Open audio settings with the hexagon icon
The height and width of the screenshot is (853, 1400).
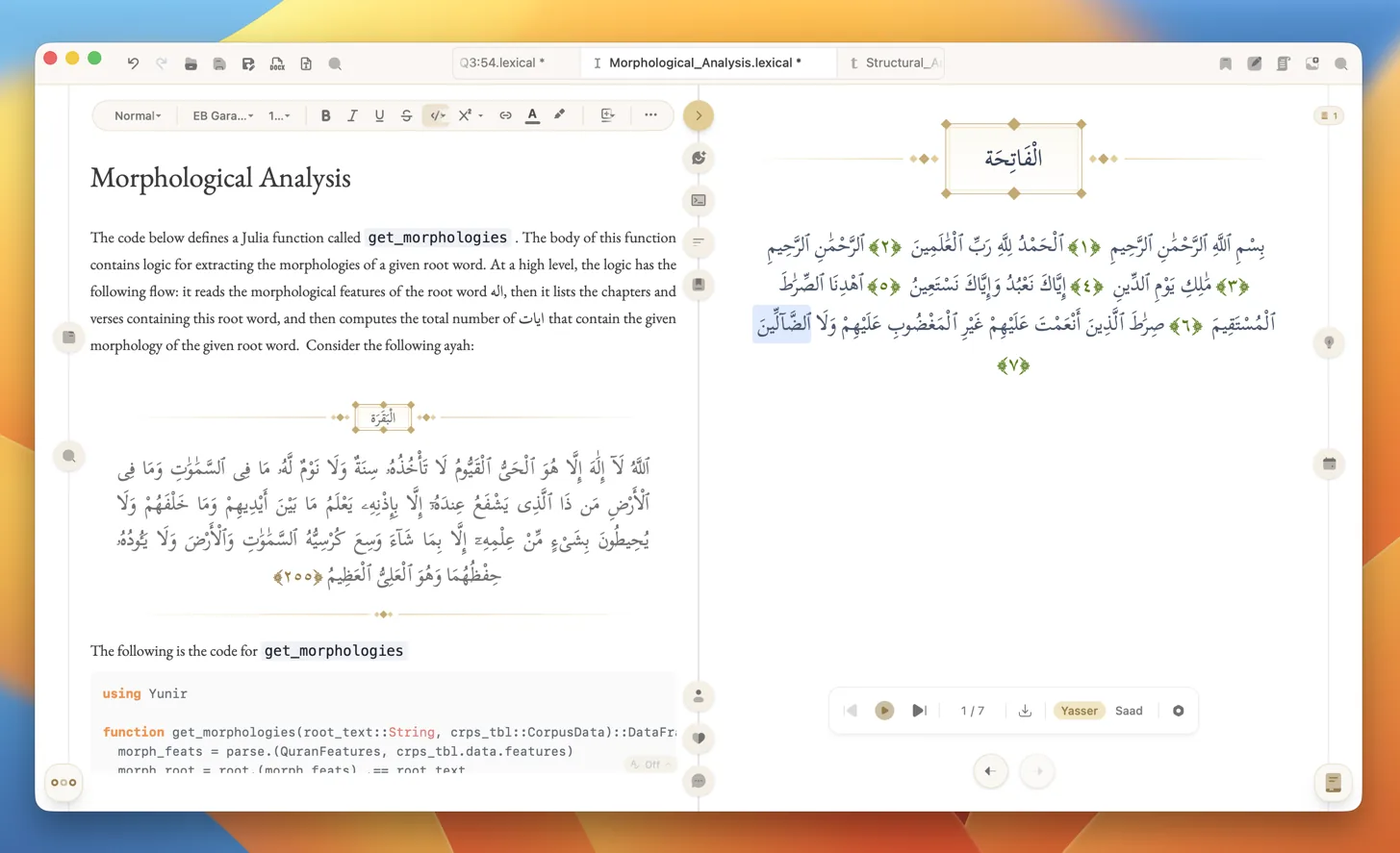[1178, 711]
